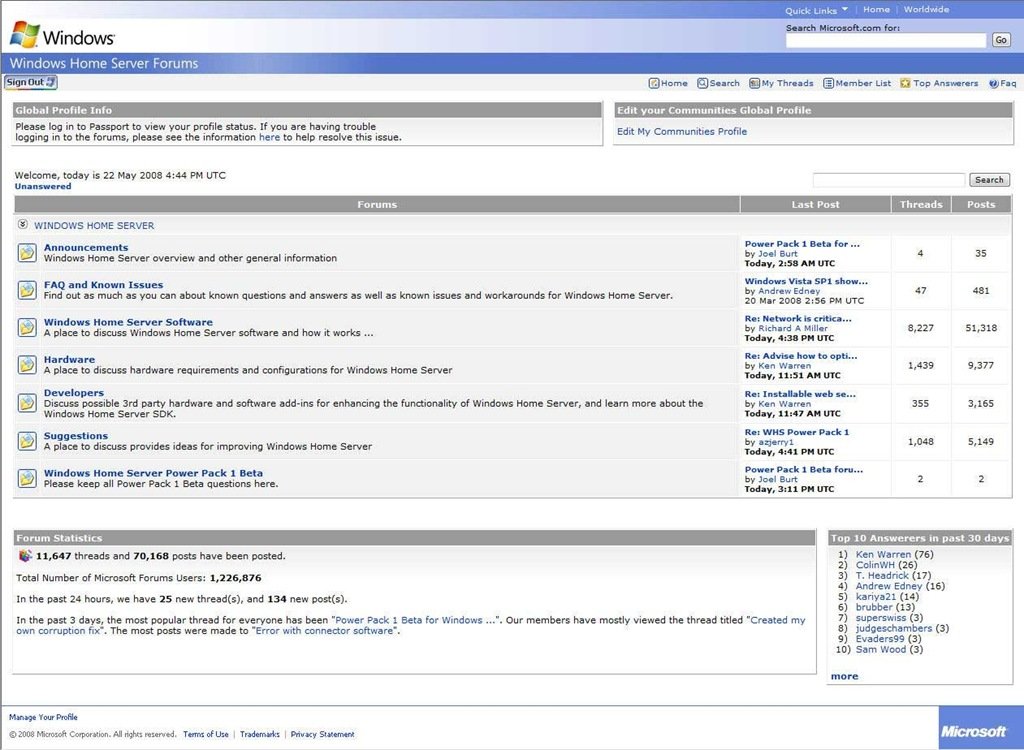Click the Top Answerers star icon

[905, 83]
